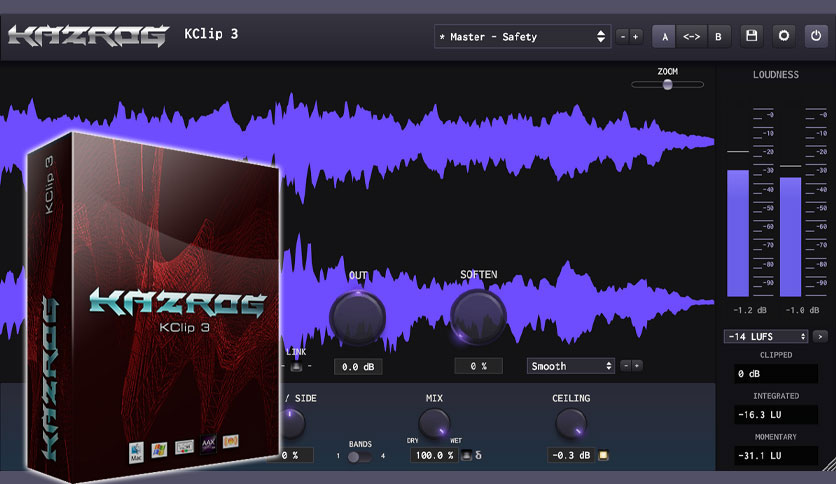This screenshot has width=836, height=484.
Task: Click the next preset plus button in header
Action: coord(635,37)
